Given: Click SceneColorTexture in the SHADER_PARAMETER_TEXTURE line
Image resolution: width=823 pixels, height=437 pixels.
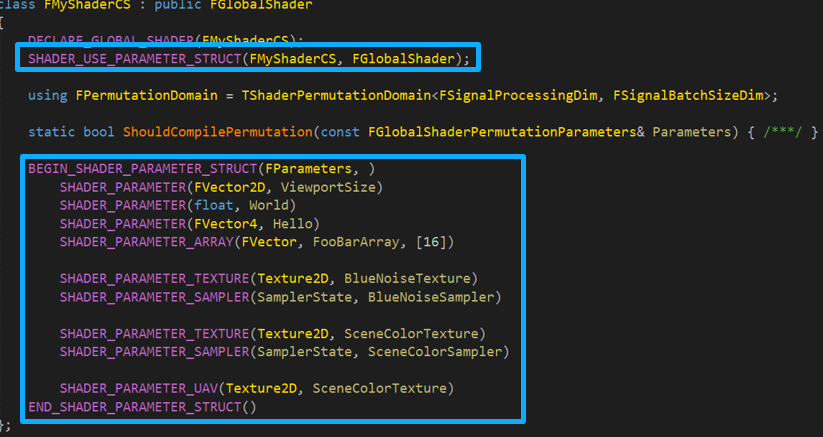Looking at the screenshot, I should [411, 334].
